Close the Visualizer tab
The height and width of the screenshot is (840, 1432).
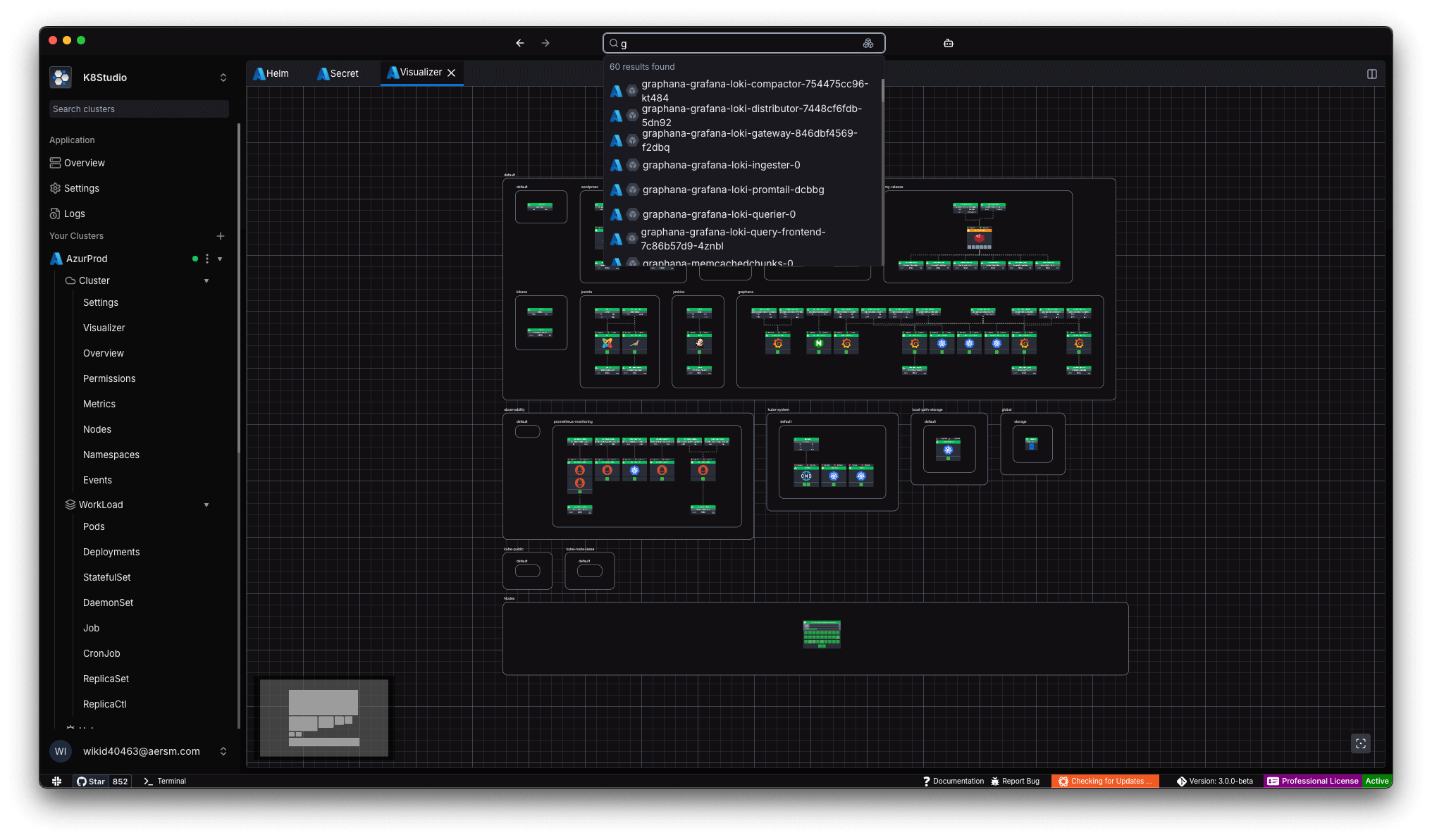(x=452, y=73)
